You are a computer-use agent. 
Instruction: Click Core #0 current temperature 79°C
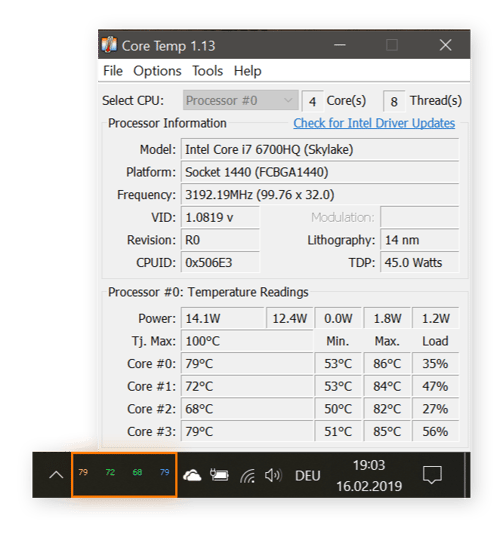pyautogui.click(x=247, y=363)
